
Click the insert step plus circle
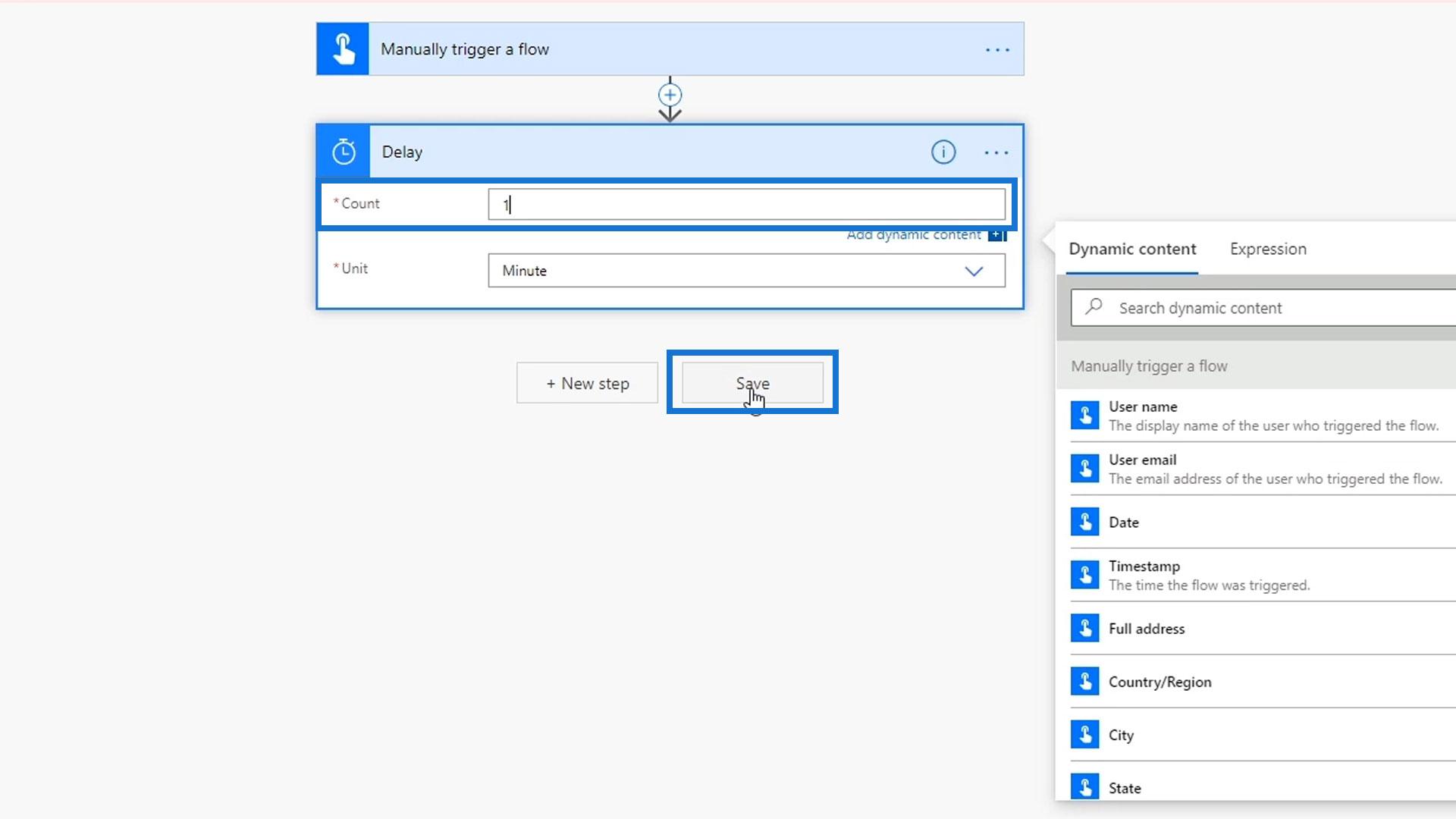670,95
